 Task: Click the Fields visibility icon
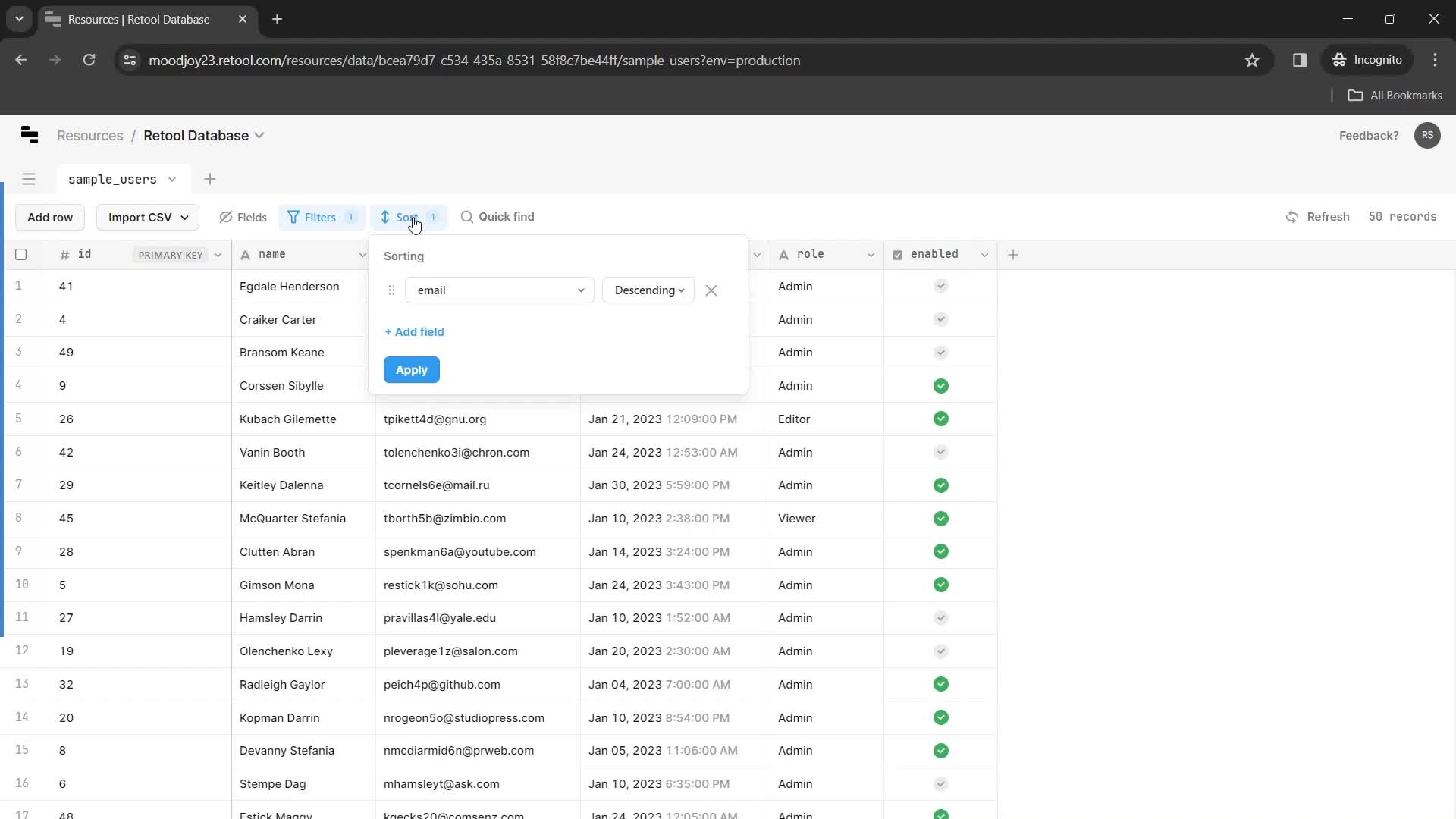click(x=226, y=217)
